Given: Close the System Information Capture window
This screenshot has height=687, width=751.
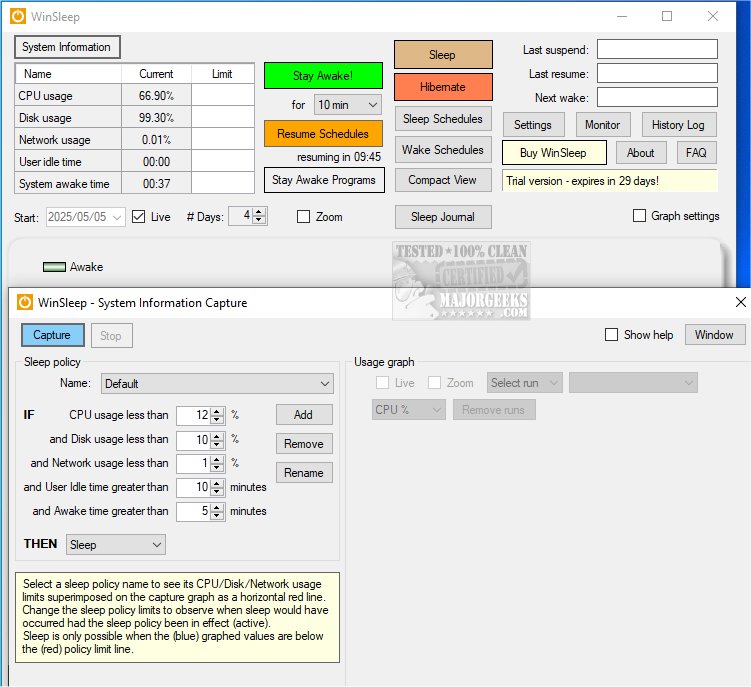Looking at the screenshot, I should coord(740,302).
